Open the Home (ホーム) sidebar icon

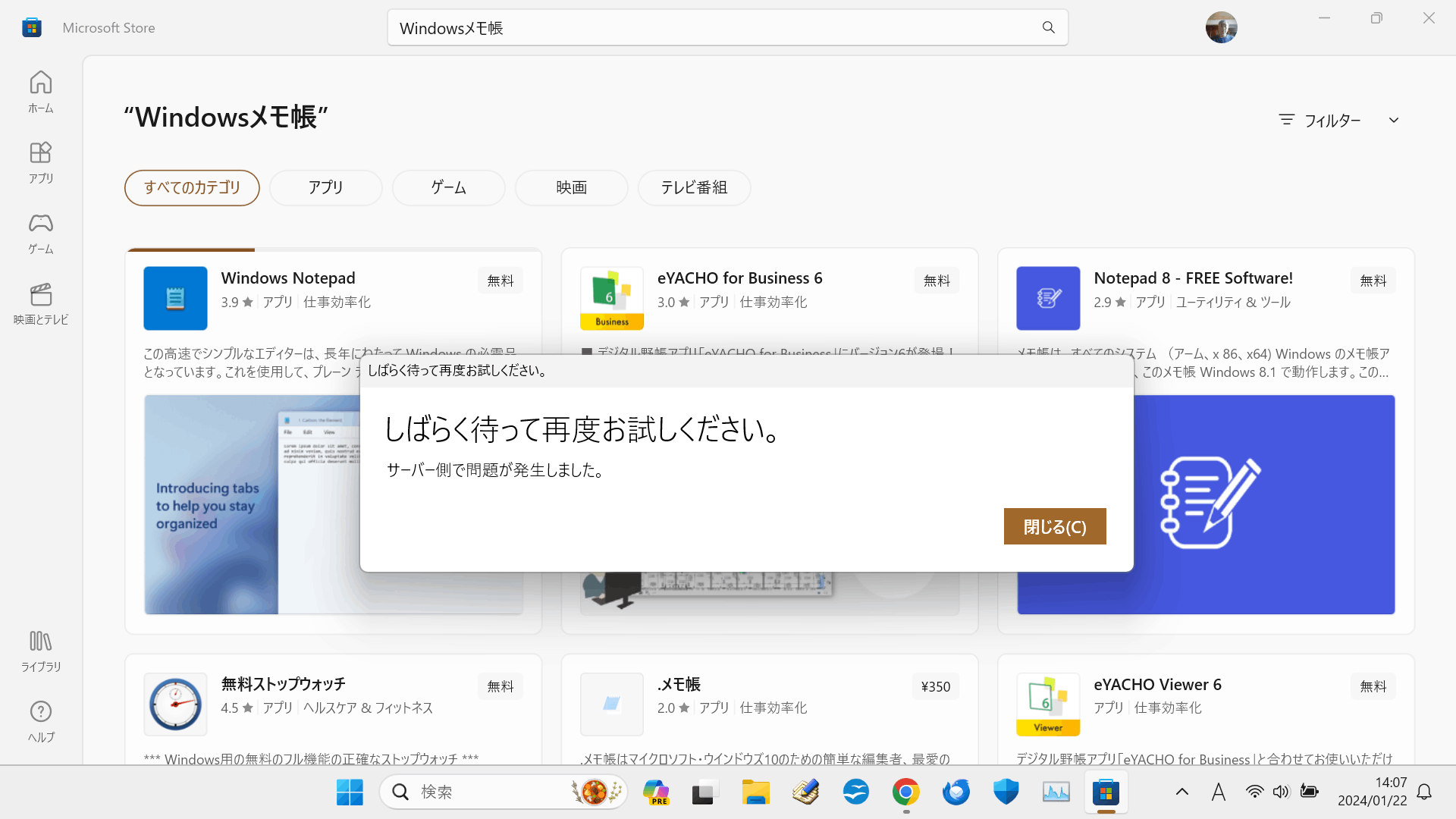pos(41,91)
